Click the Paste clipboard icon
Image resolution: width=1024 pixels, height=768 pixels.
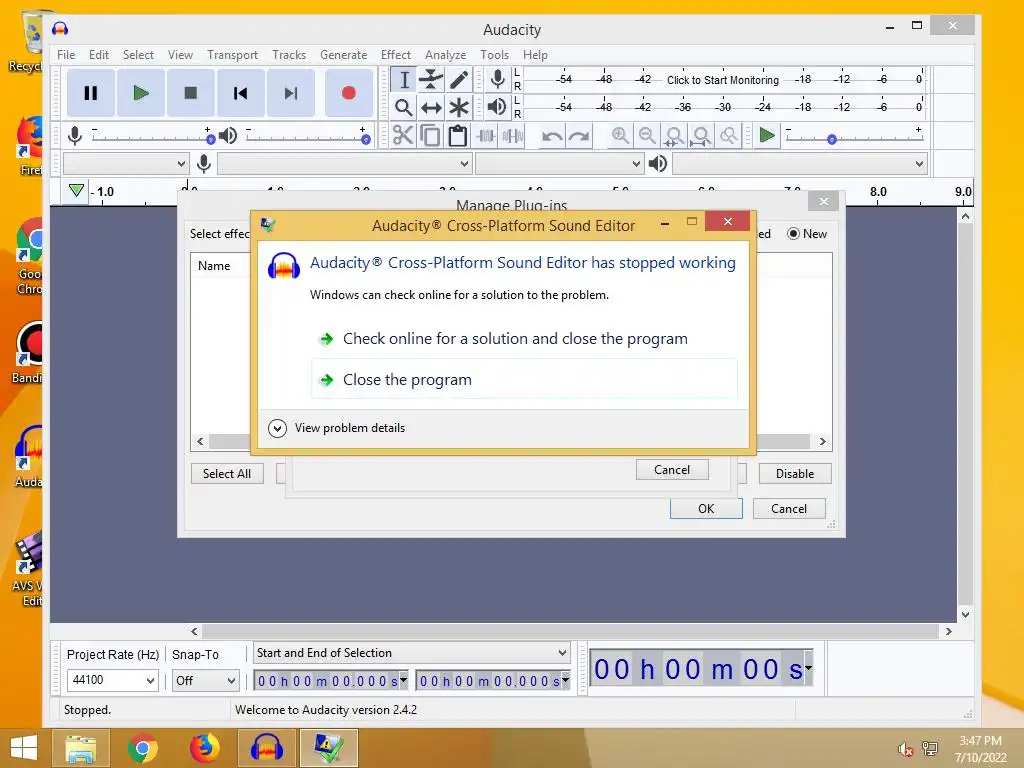[458, 136]
